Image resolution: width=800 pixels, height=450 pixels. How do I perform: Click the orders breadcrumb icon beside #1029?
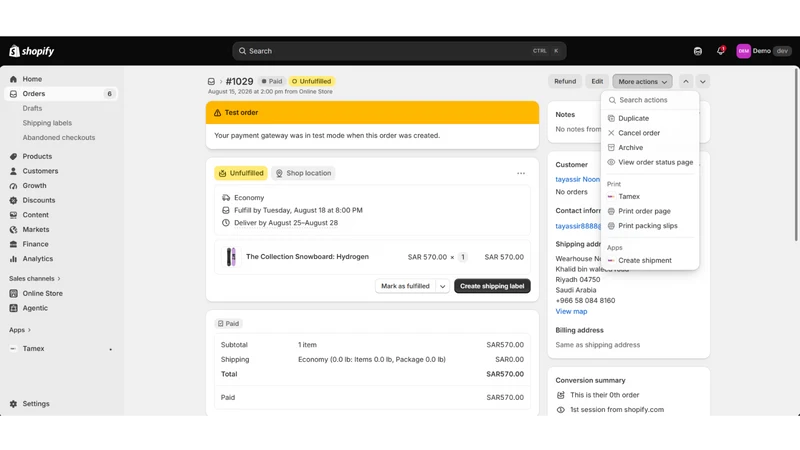point(211,82)
